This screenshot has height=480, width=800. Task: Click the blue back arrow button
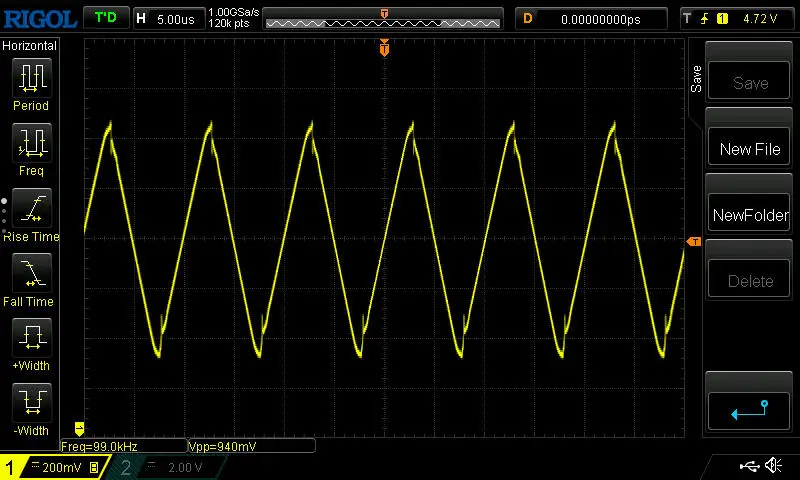pos(749,411)
